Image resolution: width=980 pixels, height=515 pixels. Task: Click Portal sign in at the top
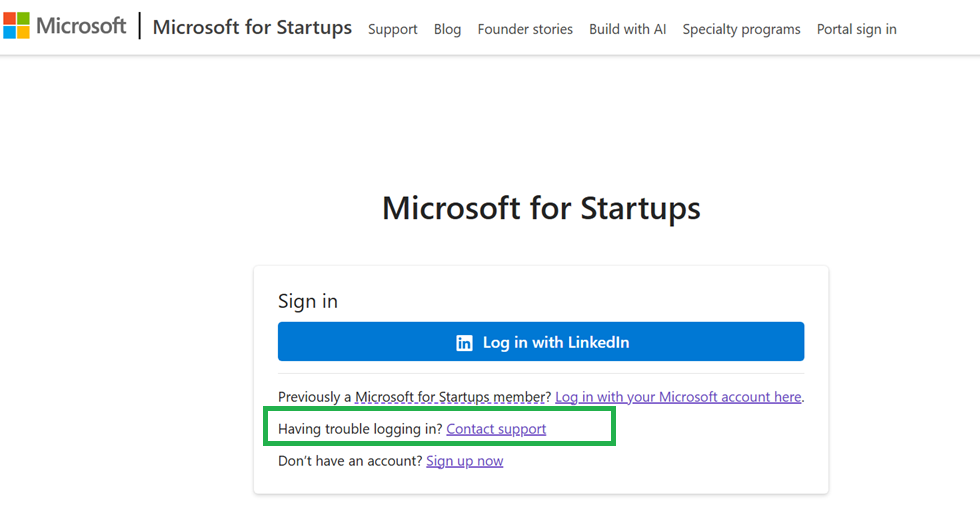pyautogui.click(x=856, y=29)
